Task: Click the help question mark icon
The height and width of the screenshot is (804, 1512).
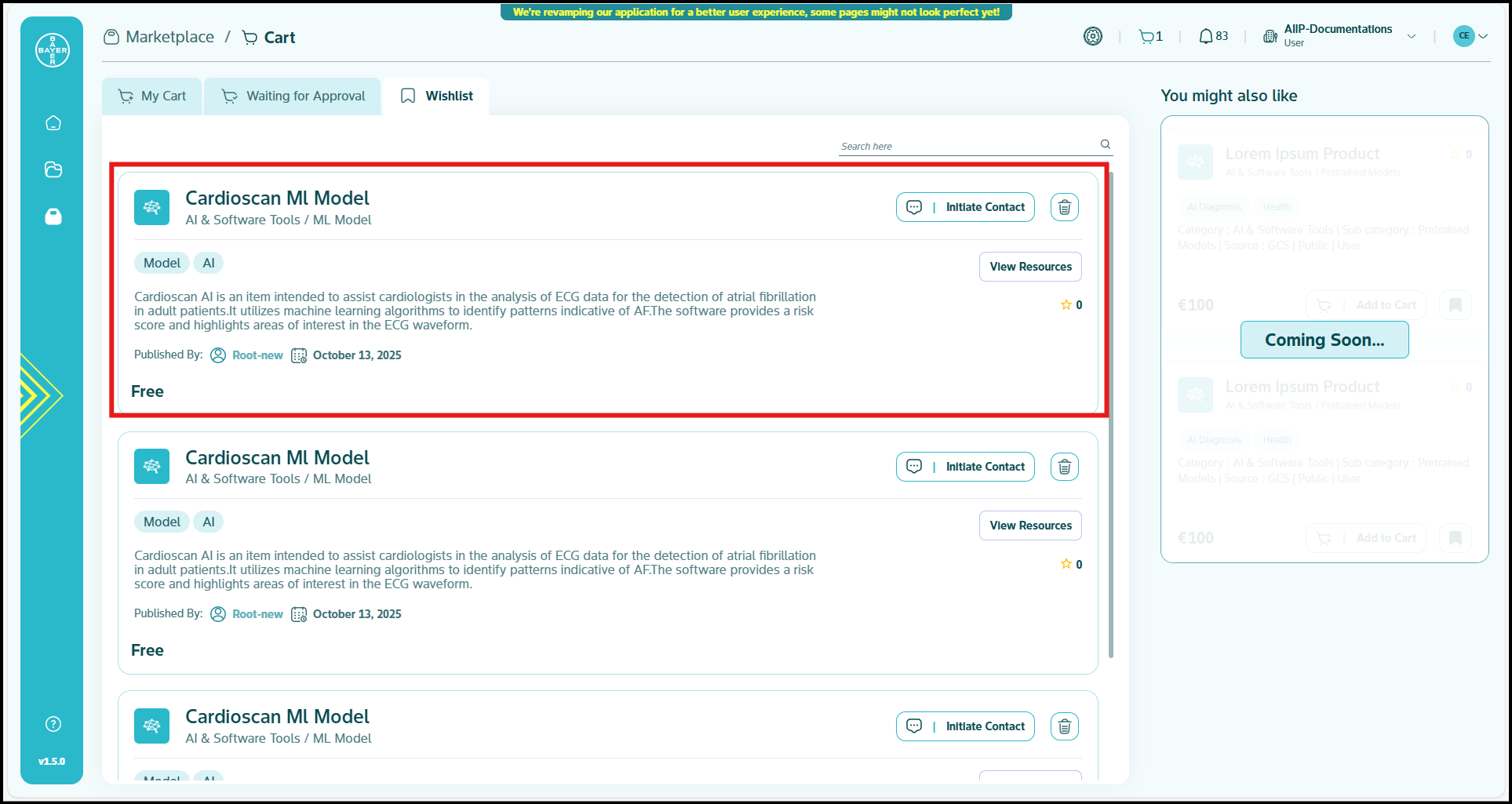Action: click(x=53, y=724)
